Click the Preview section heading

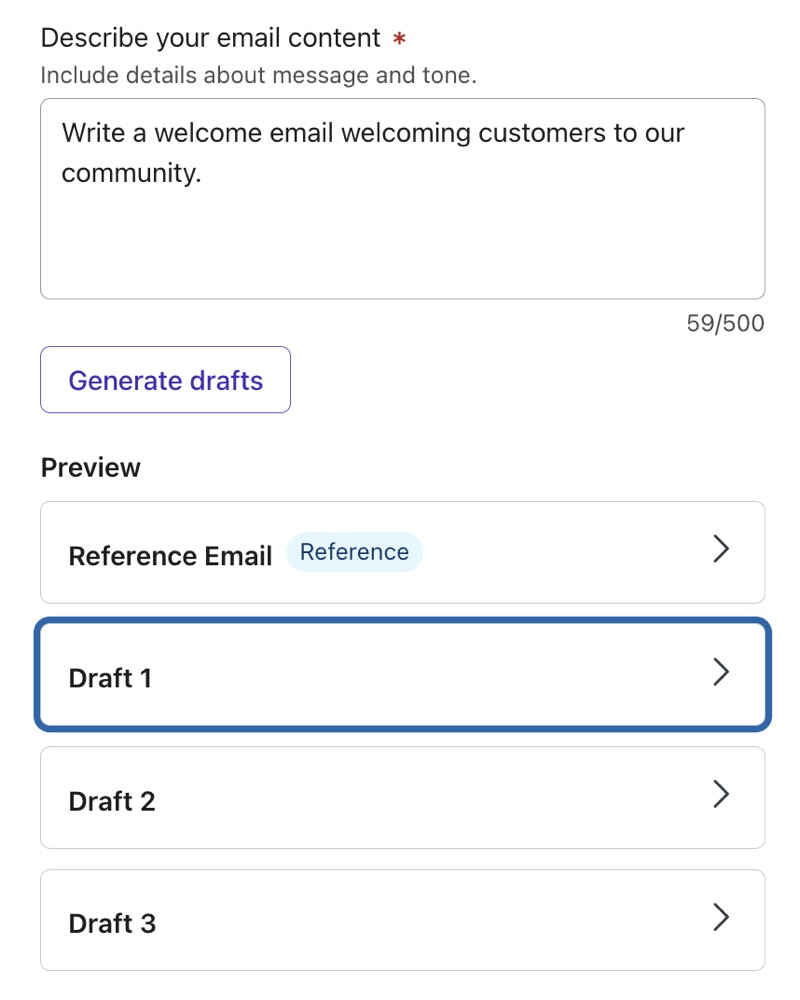(x=91, y=468)
